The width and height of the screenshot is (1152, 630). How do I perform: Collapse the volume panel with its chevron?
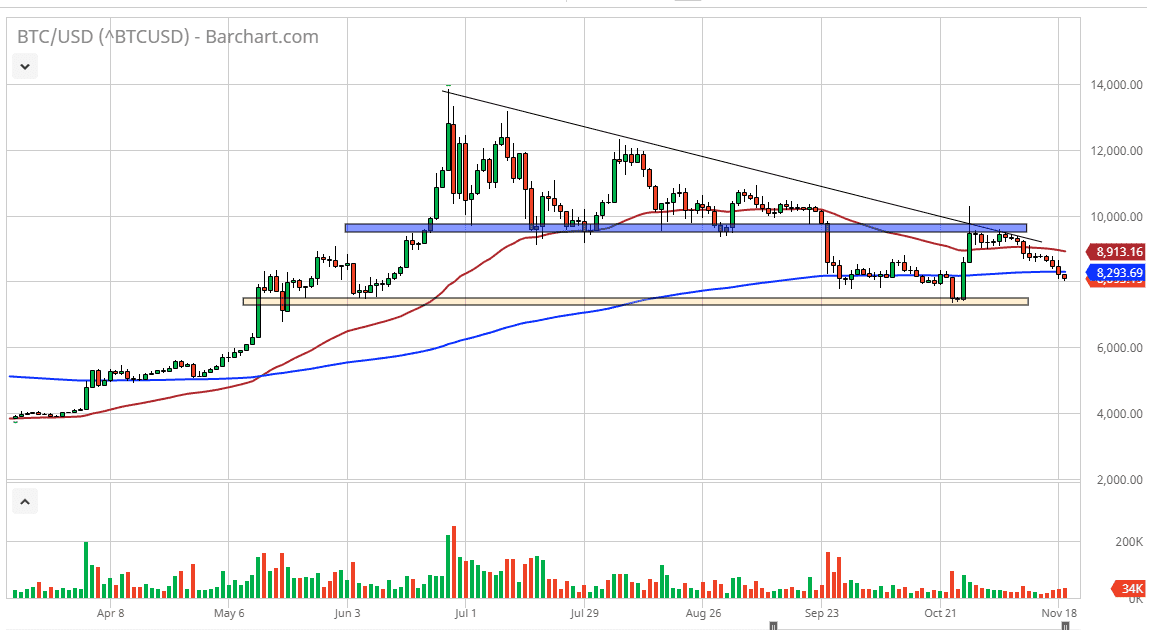(x=24, y=500)
